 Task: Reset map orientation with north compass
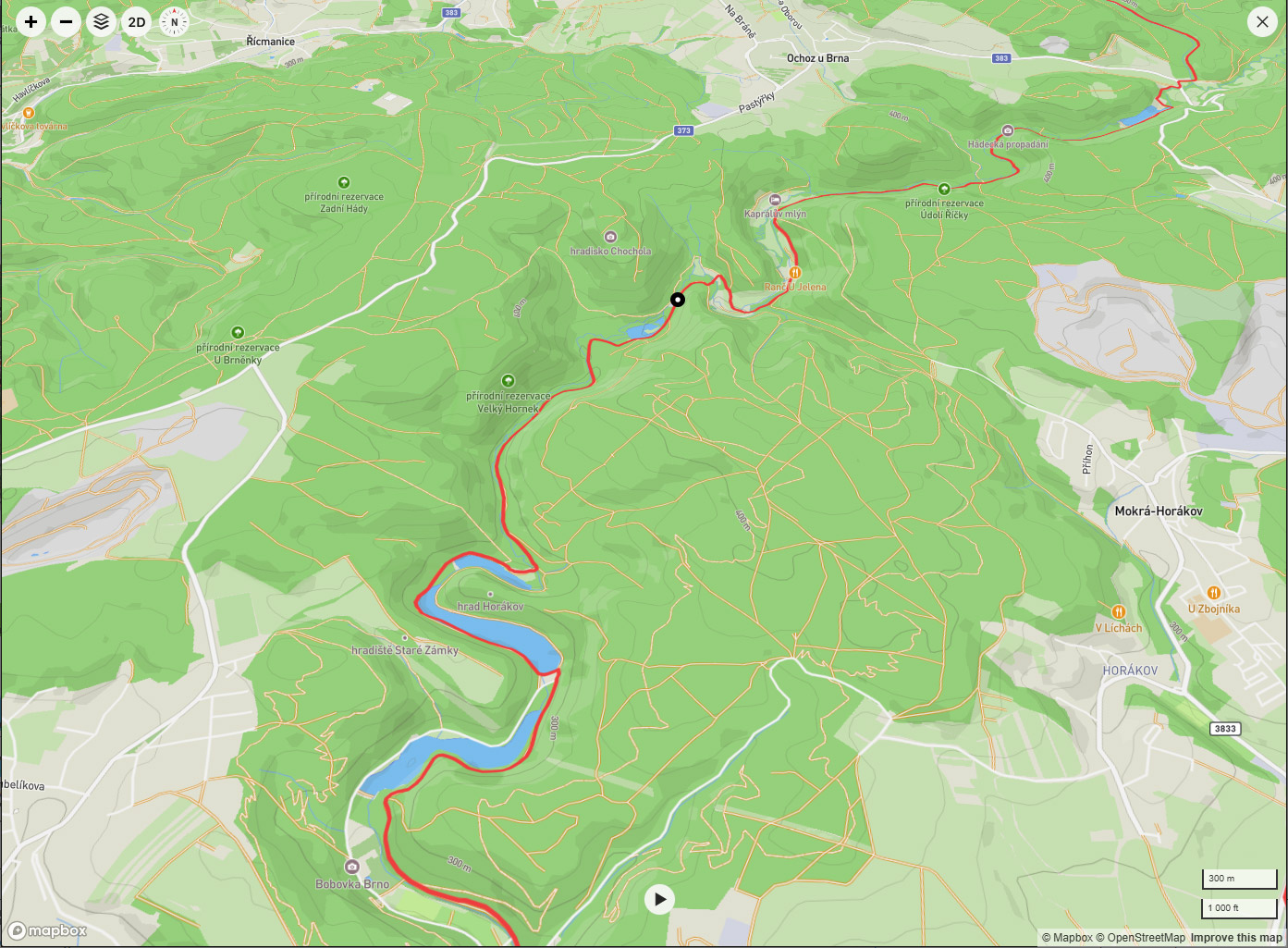click(173, 21)
